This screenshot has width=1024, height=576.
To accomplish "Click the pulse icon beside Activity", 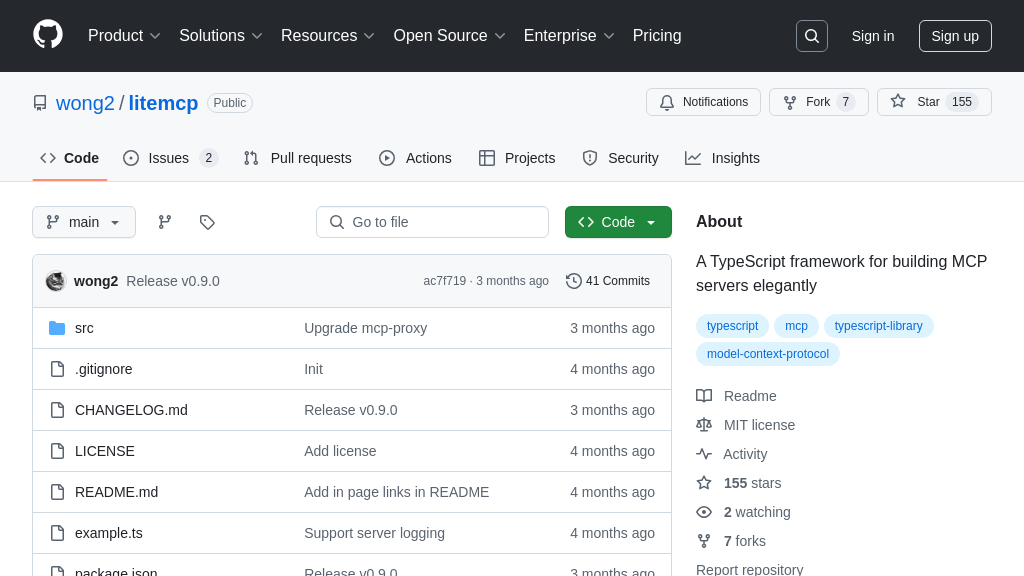I will tap(704, 454).
